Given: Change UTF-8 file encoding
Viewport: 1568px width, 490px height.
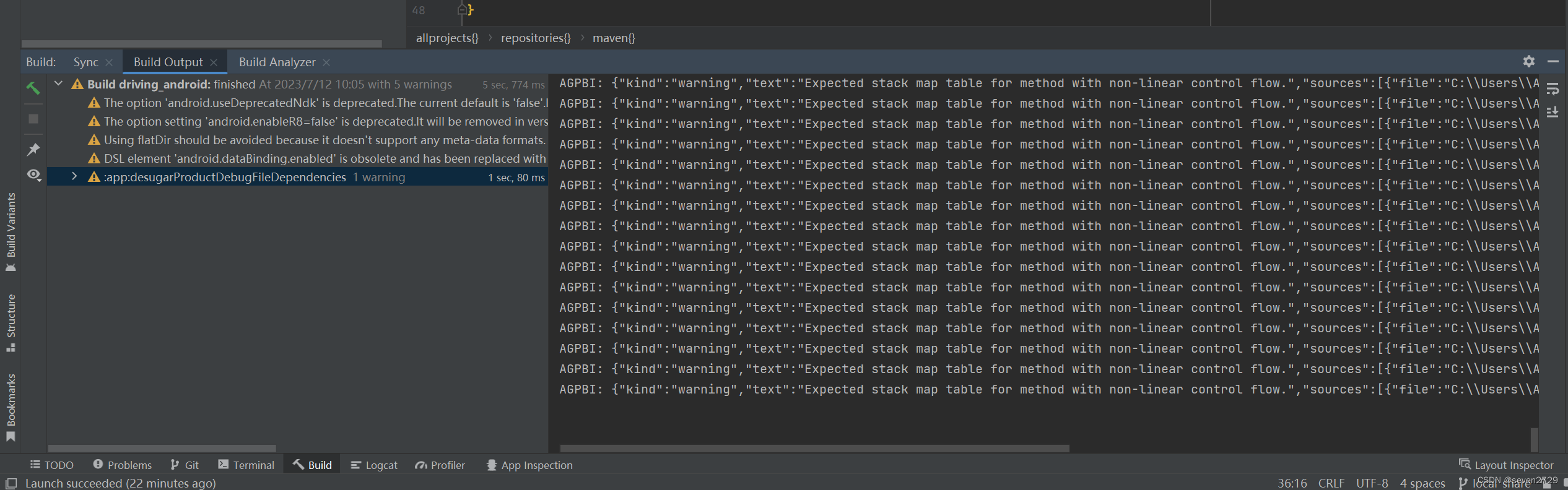Looking at the screenshot, I should tap(1372, 483).
